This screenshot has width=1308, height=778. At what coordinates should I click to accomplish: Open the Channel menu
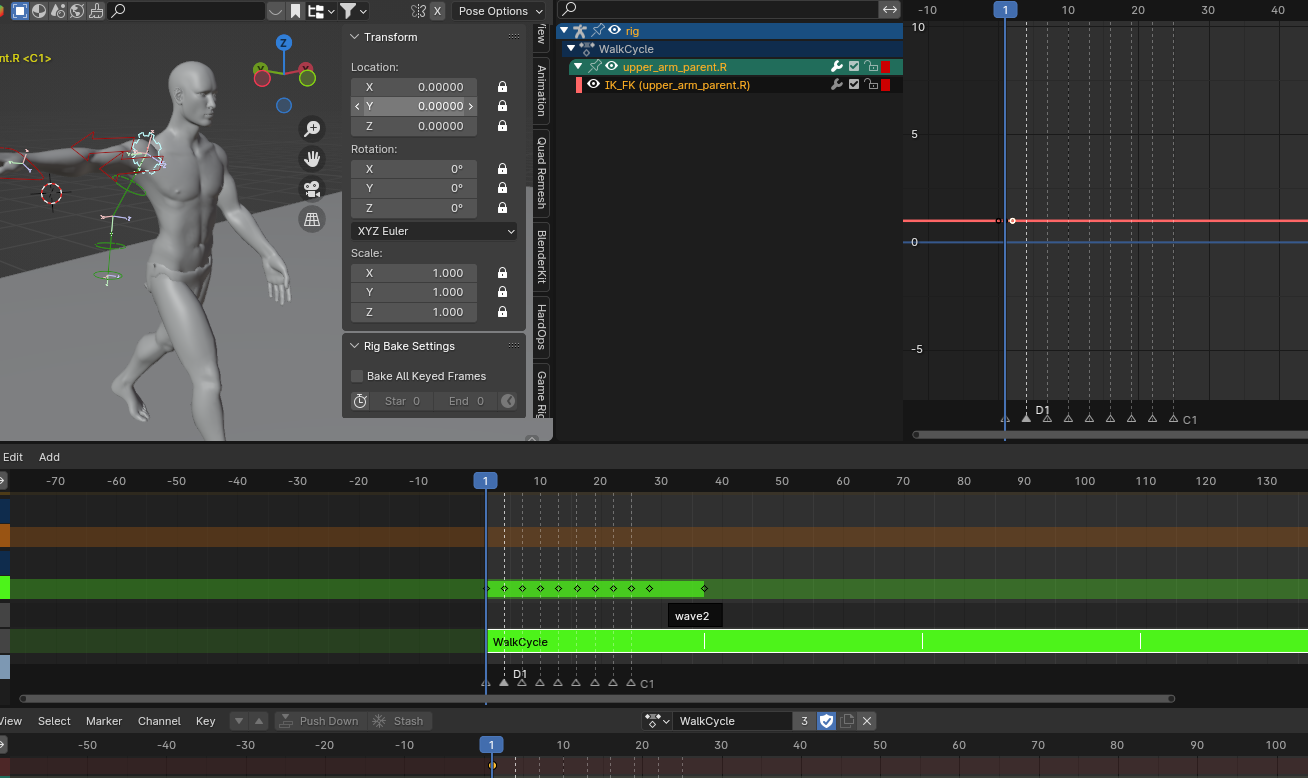pyautogui.click(x=159, y=721)
